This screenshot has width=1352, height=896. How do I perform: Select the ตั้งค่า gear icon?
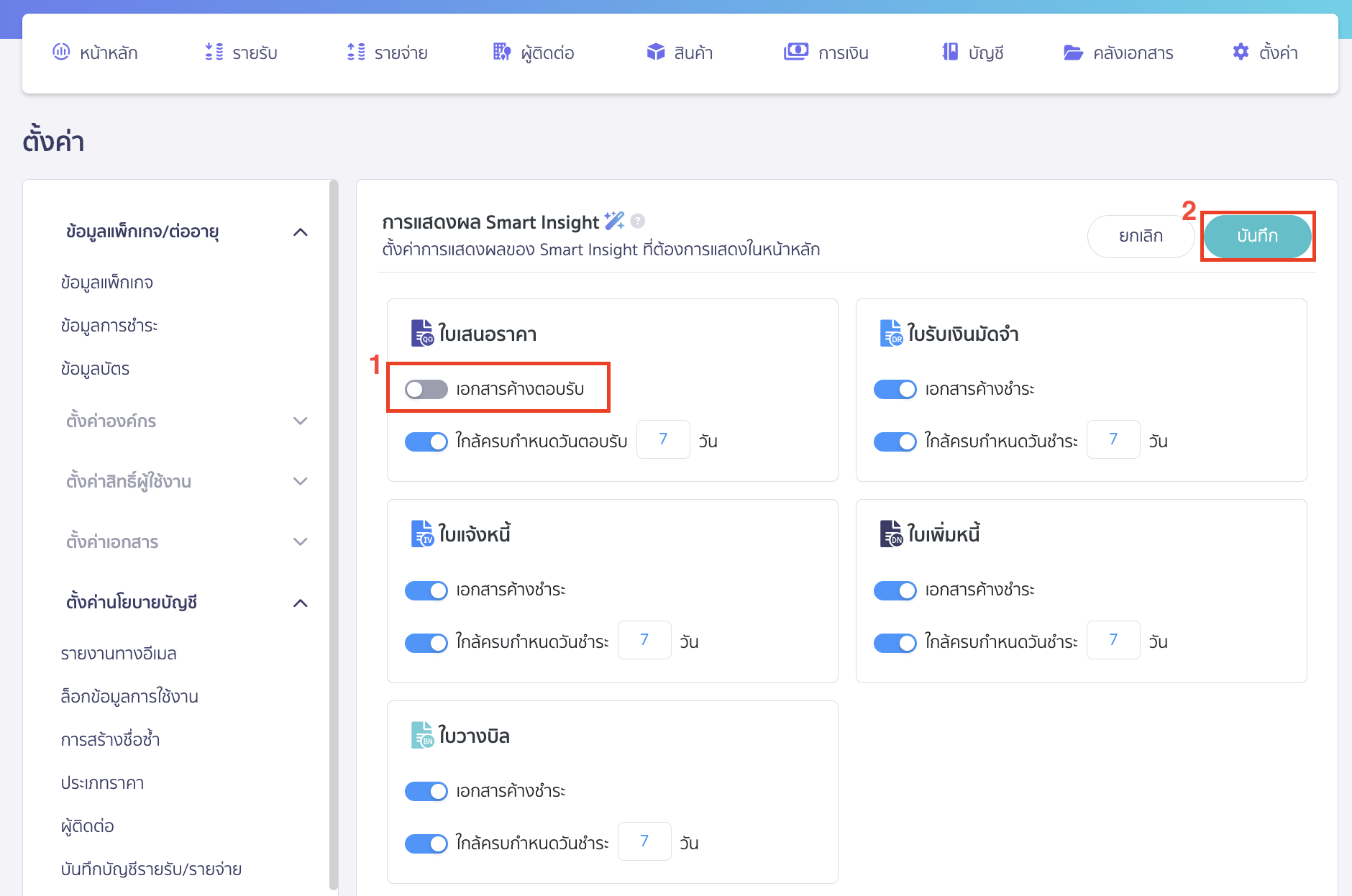[x=1241, y=52]
